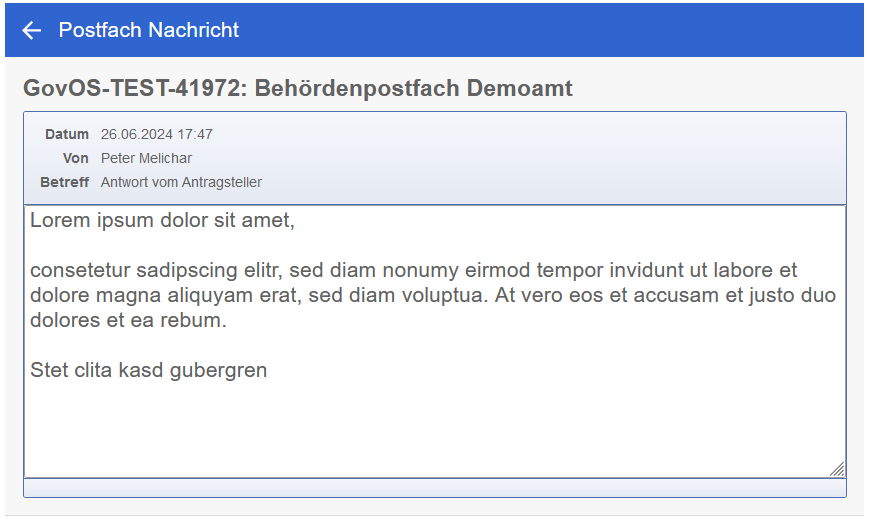
Task: Click the footer bar below the textarea
Action: click(435, 488)
